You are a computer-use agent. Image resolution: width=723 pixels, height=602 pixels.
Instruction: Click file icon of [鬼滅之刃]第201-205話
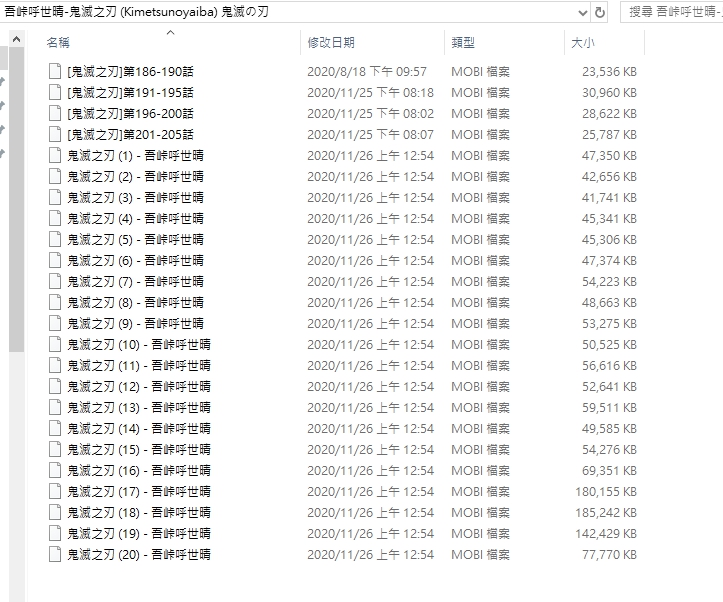[x=55, y=135]
